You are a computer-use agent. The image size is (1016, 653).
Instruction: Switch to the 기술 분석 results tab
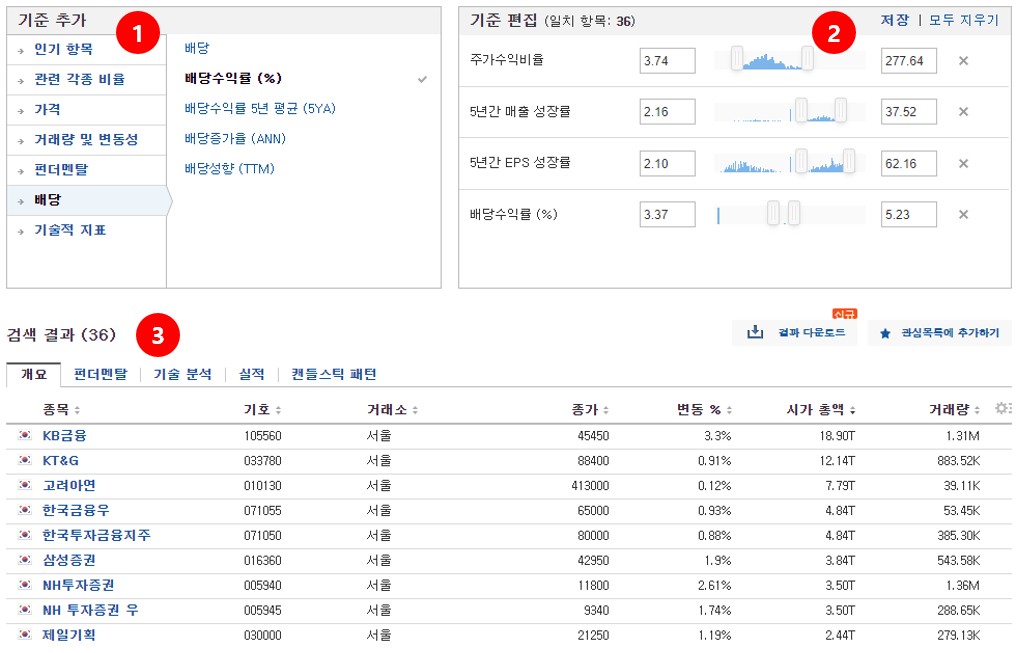[183, 374]
